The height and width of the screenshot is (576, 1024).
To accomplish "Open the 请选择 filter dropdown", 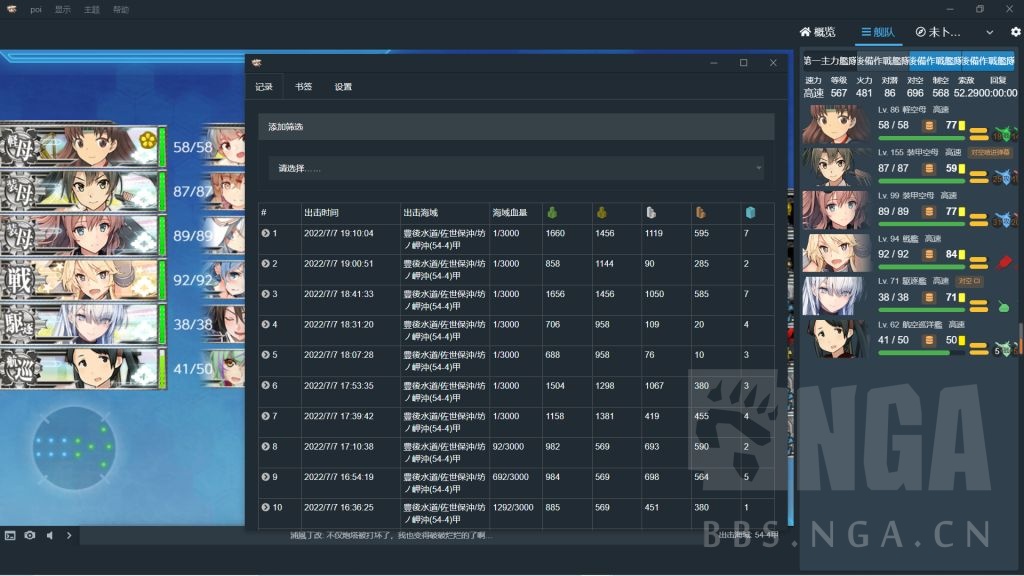I will point(516,168).
